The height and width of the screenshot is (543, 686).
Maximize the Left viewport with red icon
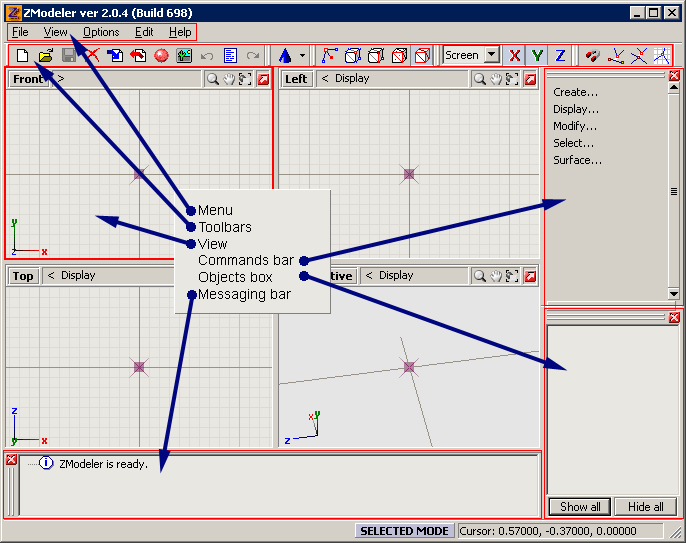pos(530,79)
